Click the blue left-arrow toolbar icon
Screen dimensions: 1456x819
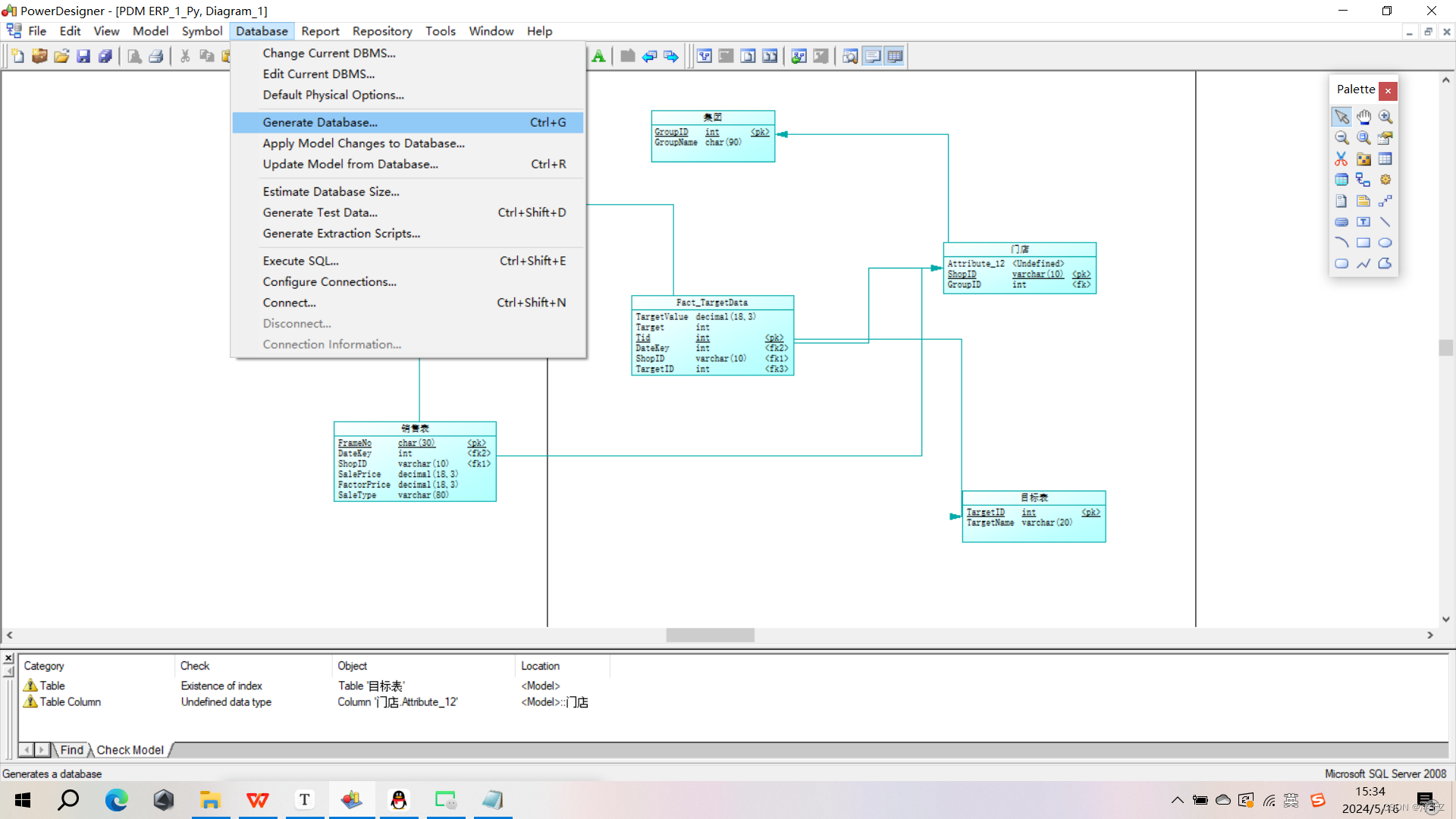click(x=649, y=56)
